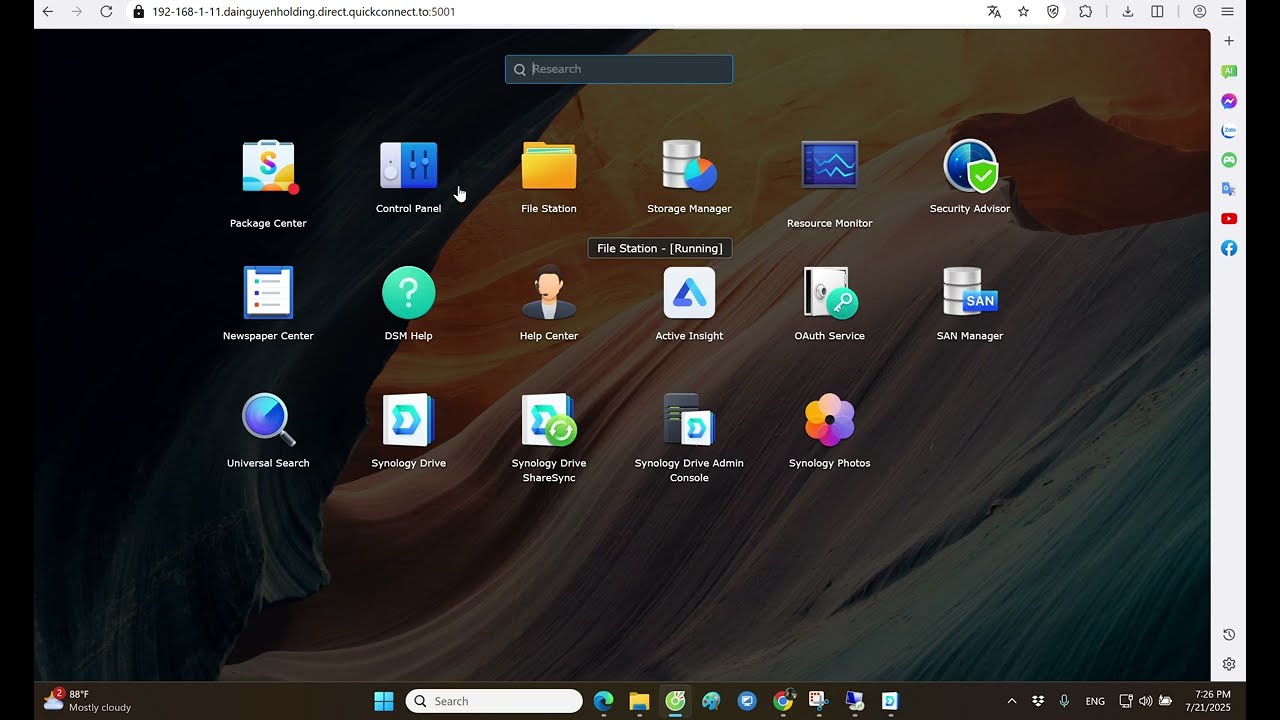1280x720 pixels.
Task: Open Messenger in browser sidebar
Action: (x=1229, y=101)
